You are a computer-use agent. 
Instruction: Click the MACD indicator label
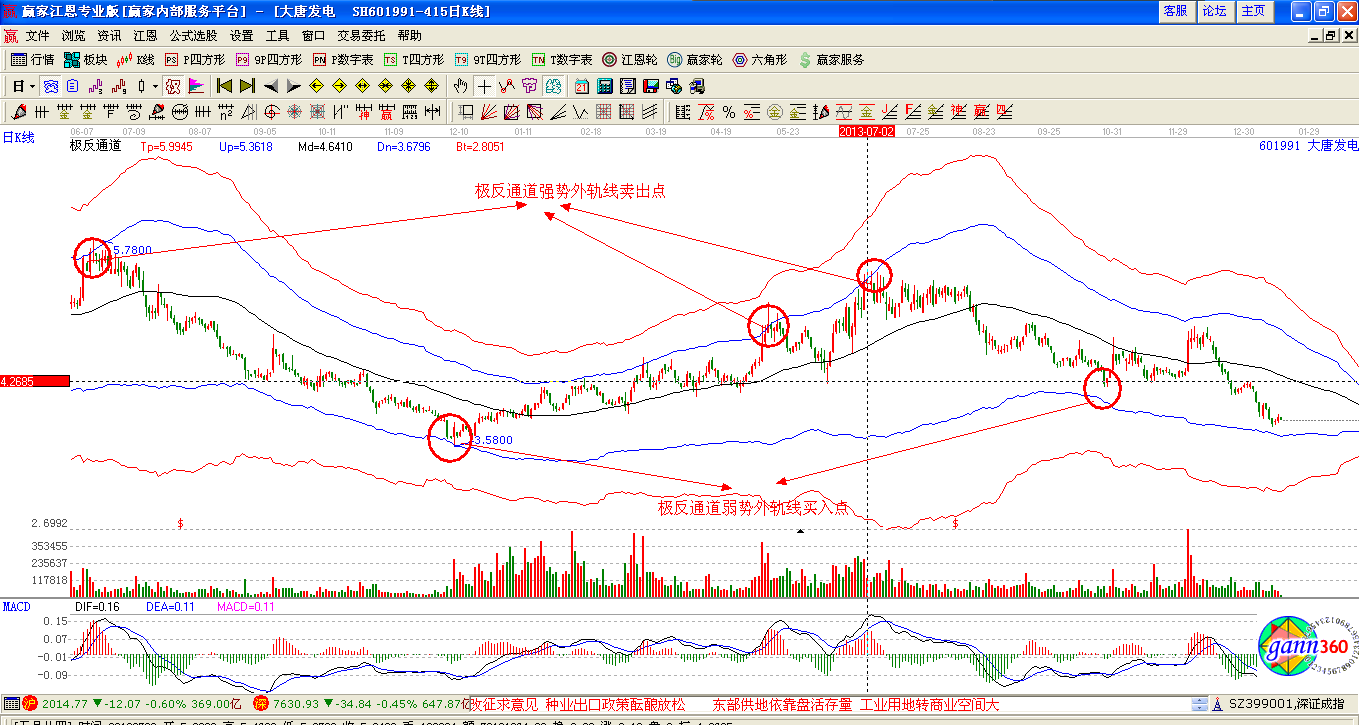(17, 607)
